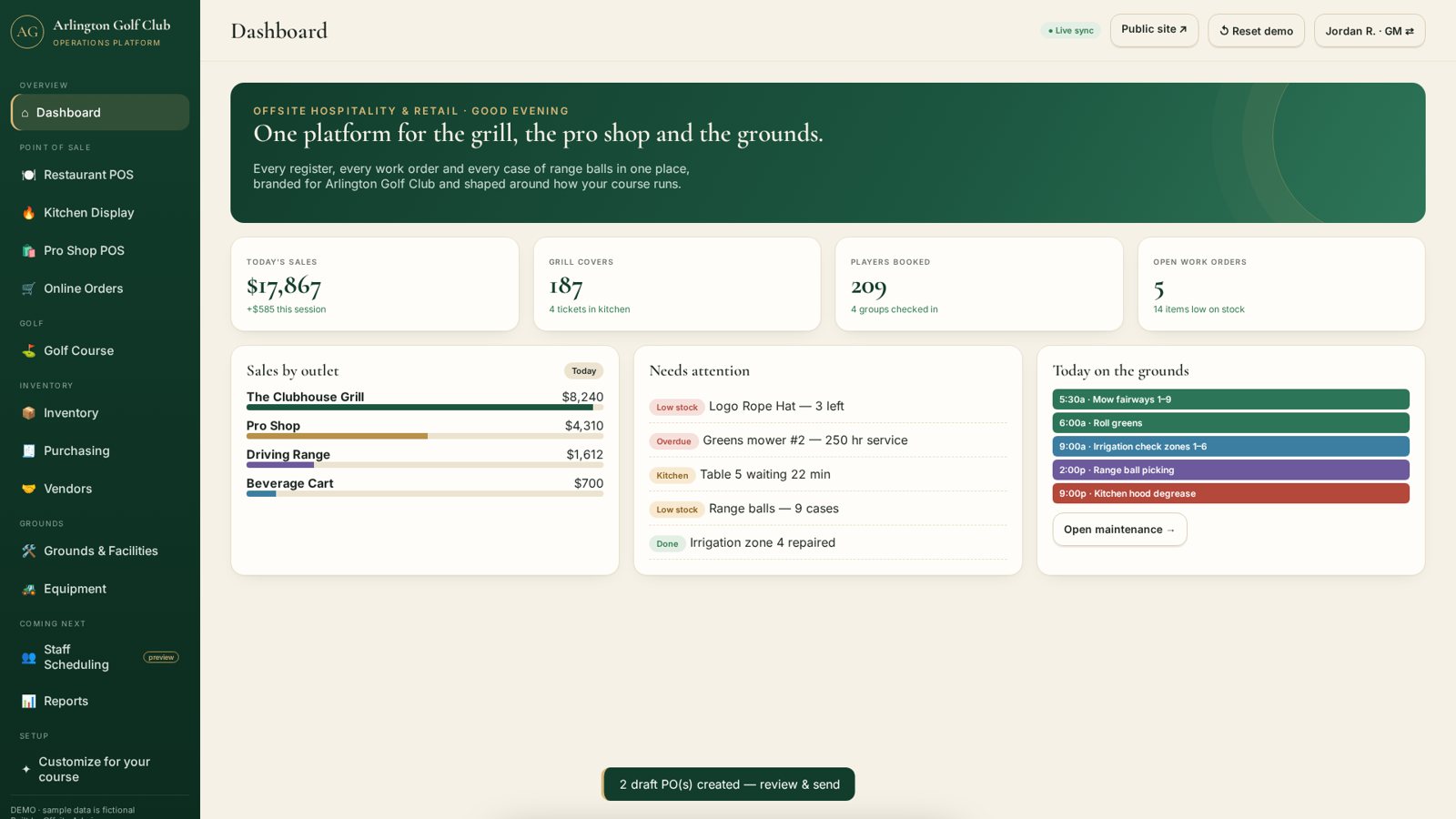Screen dimensions: 1456x819
Task: Toggle the Live sync indicator
Action: 1070,31
